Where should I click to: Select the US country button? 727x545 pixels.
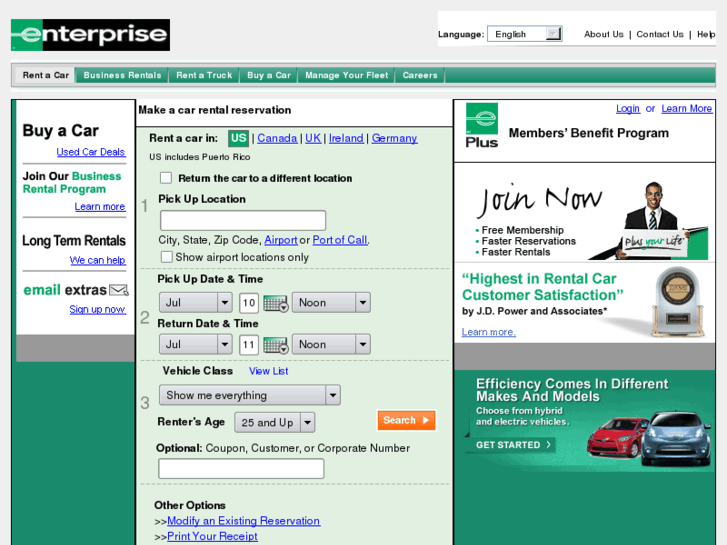tap(238, 138)
